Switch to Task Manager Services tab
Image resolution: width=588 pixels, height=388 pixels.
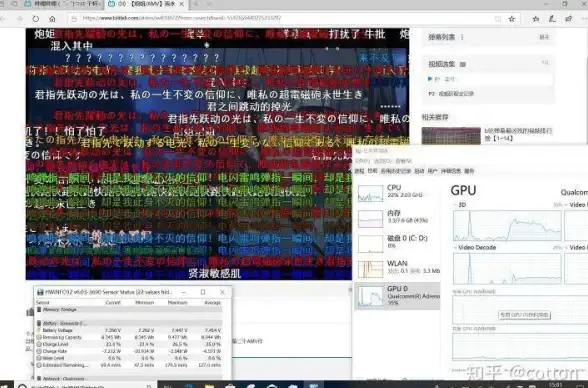(469, 171)
